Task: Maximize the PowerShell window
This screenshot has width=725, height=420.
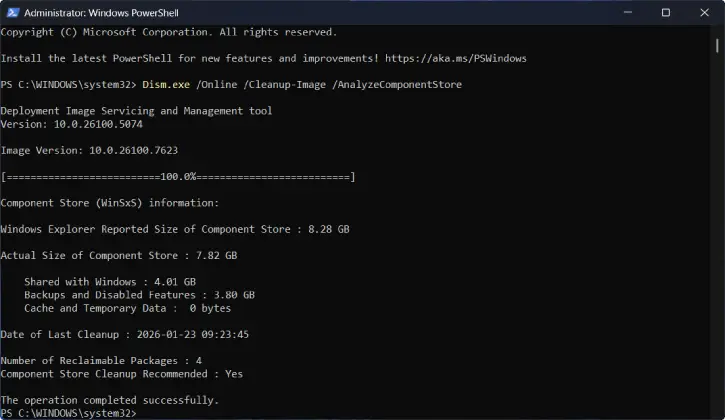Action: pos(665,12)
